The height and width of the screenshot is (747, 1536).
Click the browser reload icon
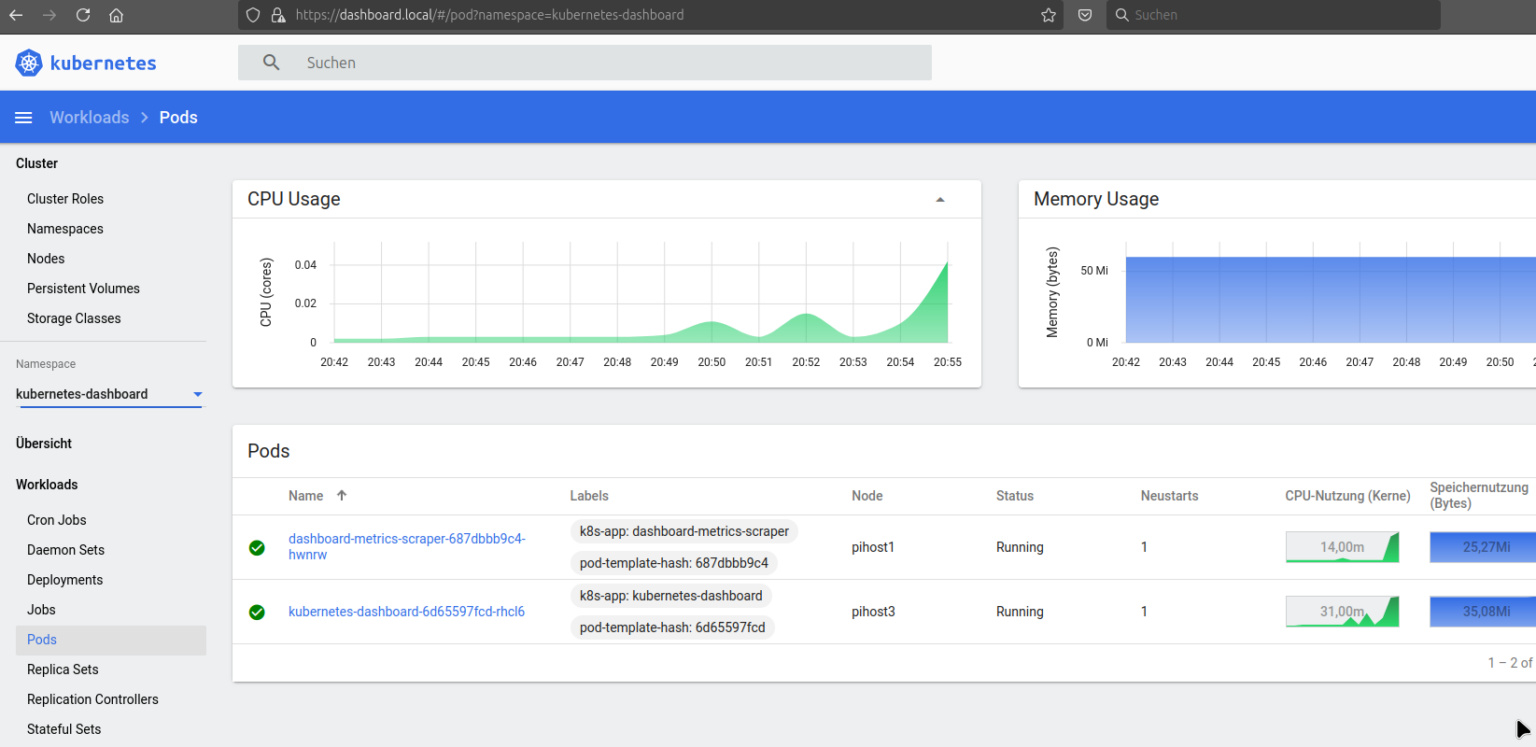click(x=83, y=15)
